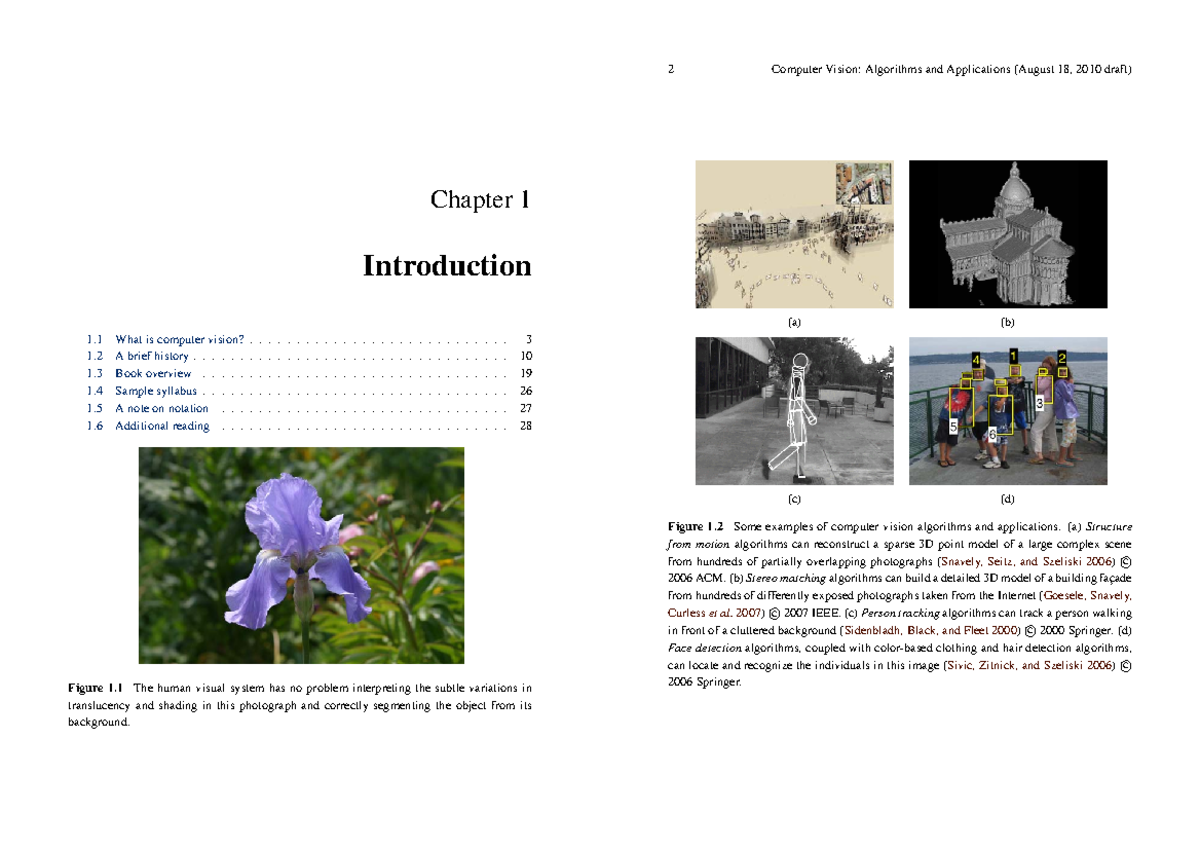The image size is (1200, 849).
Task: Open section 1.6 Additional reading
Action: (x=162, y=425)
